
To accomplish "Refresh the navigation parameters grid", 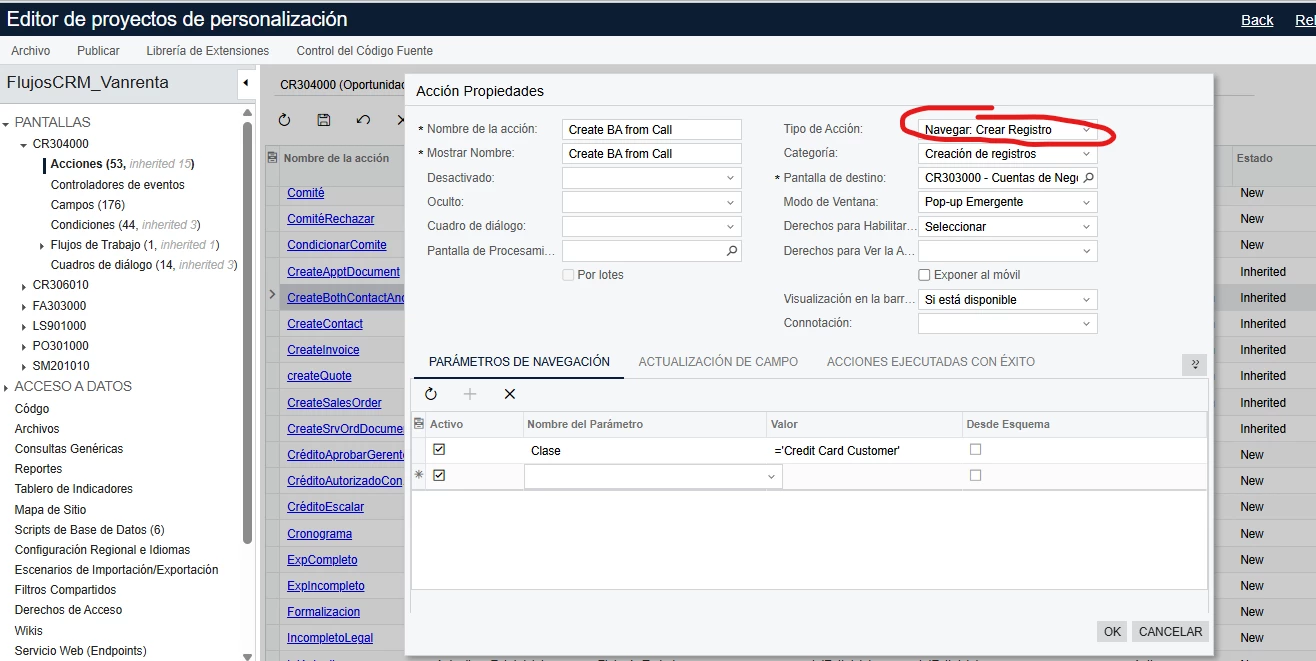I will (431, 394).
